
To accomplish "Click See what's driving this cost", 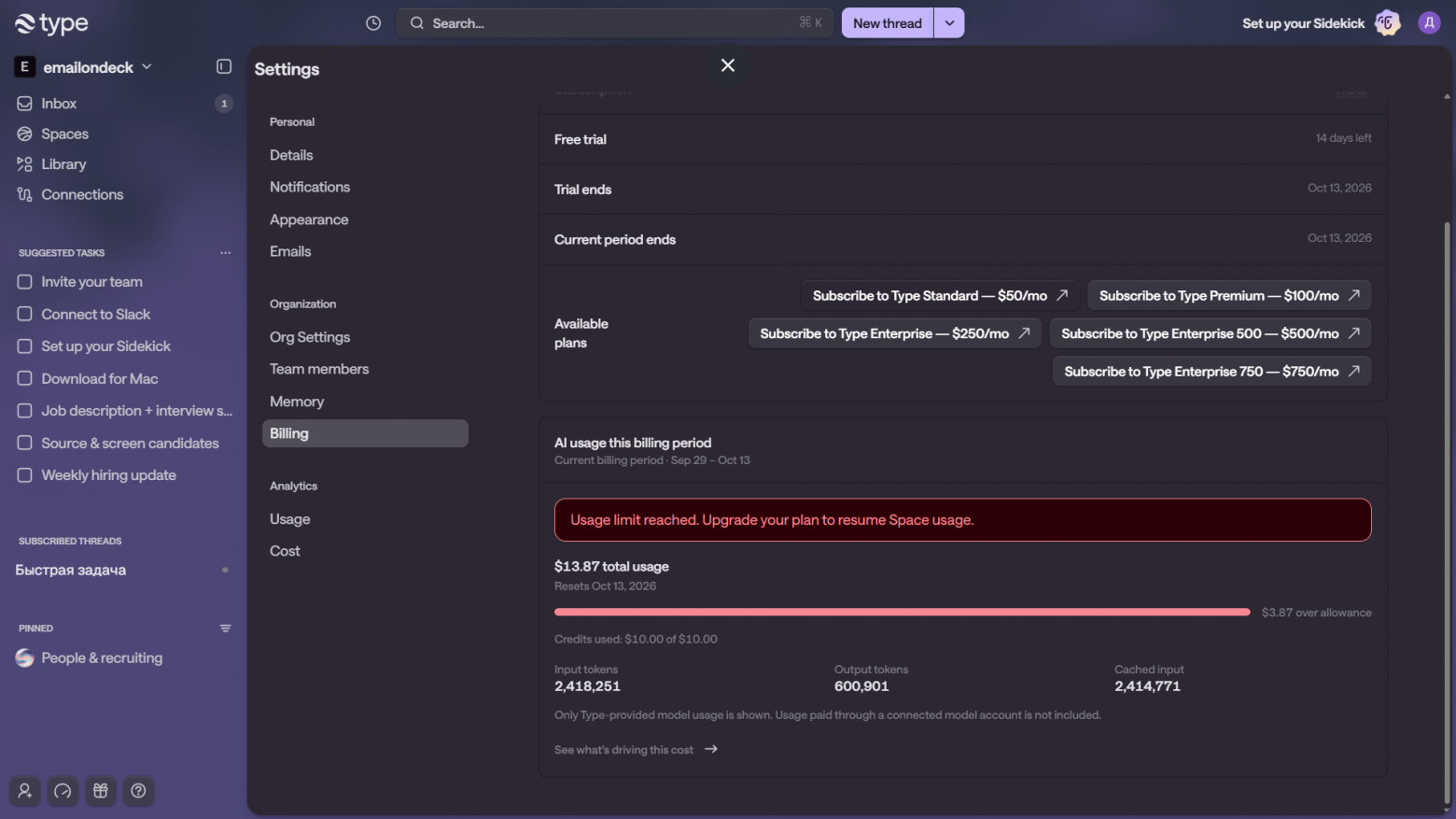I will 636,750.
